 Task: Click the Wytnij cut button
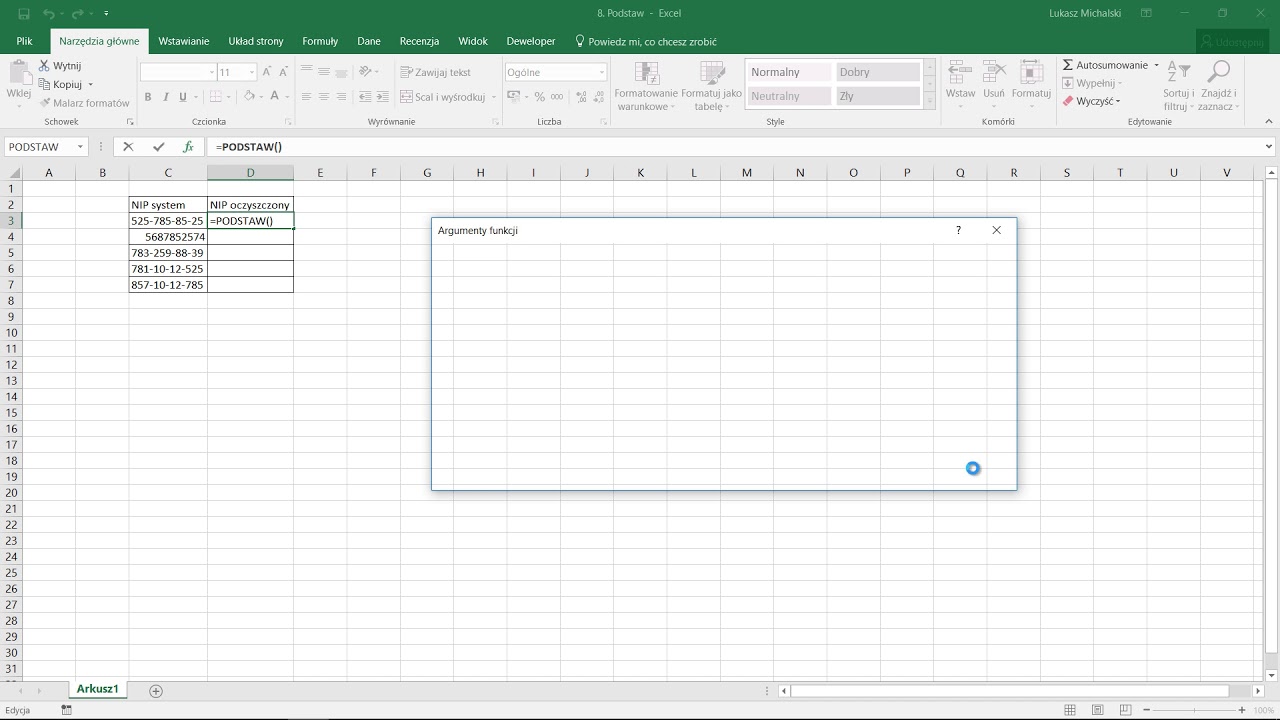[60, 66]
